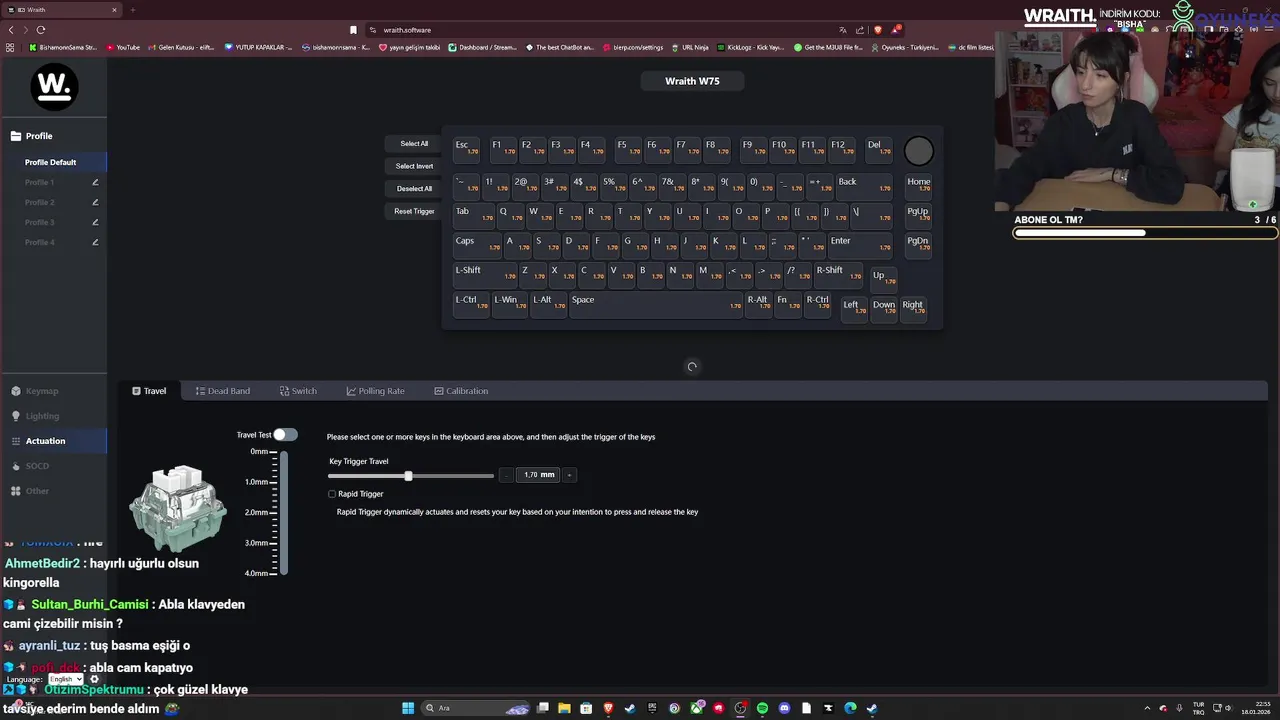Decrease trigger travel with minus button
The height and width of the screenshot is (720, 1280).
tap(506, 475)
